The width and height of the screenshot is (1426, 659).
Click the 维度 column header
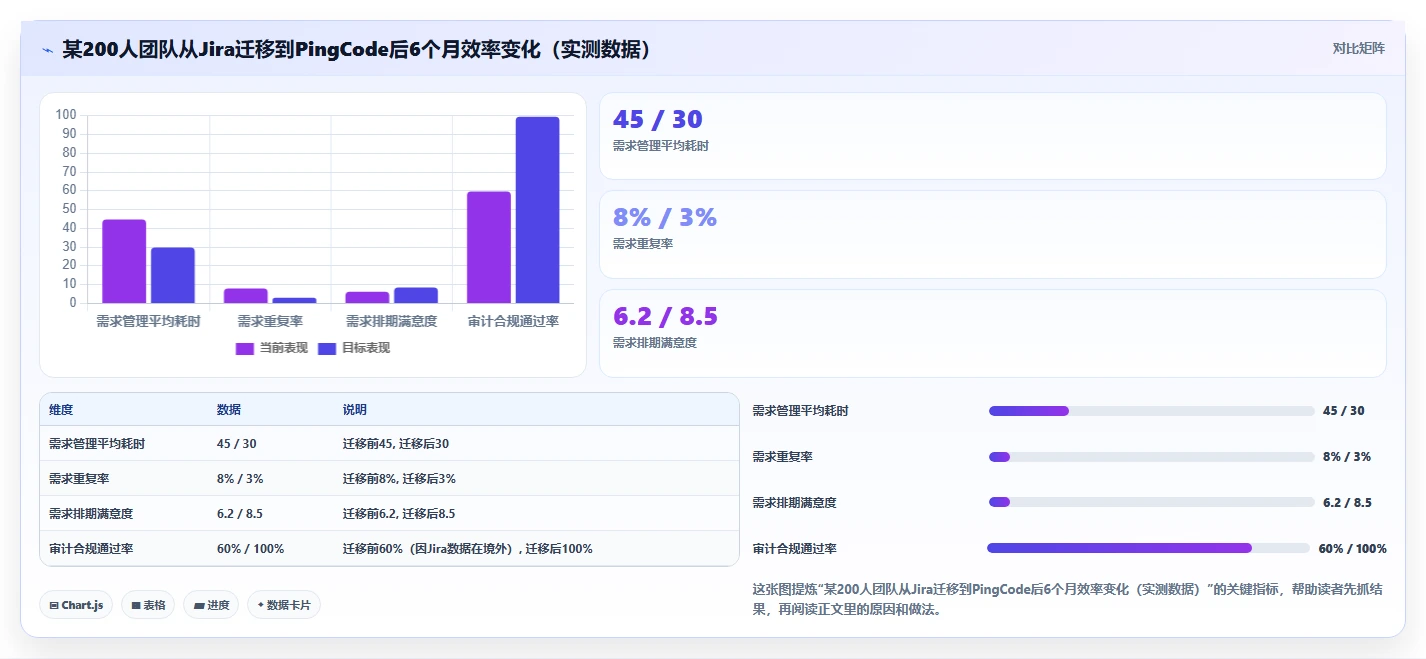61,410
